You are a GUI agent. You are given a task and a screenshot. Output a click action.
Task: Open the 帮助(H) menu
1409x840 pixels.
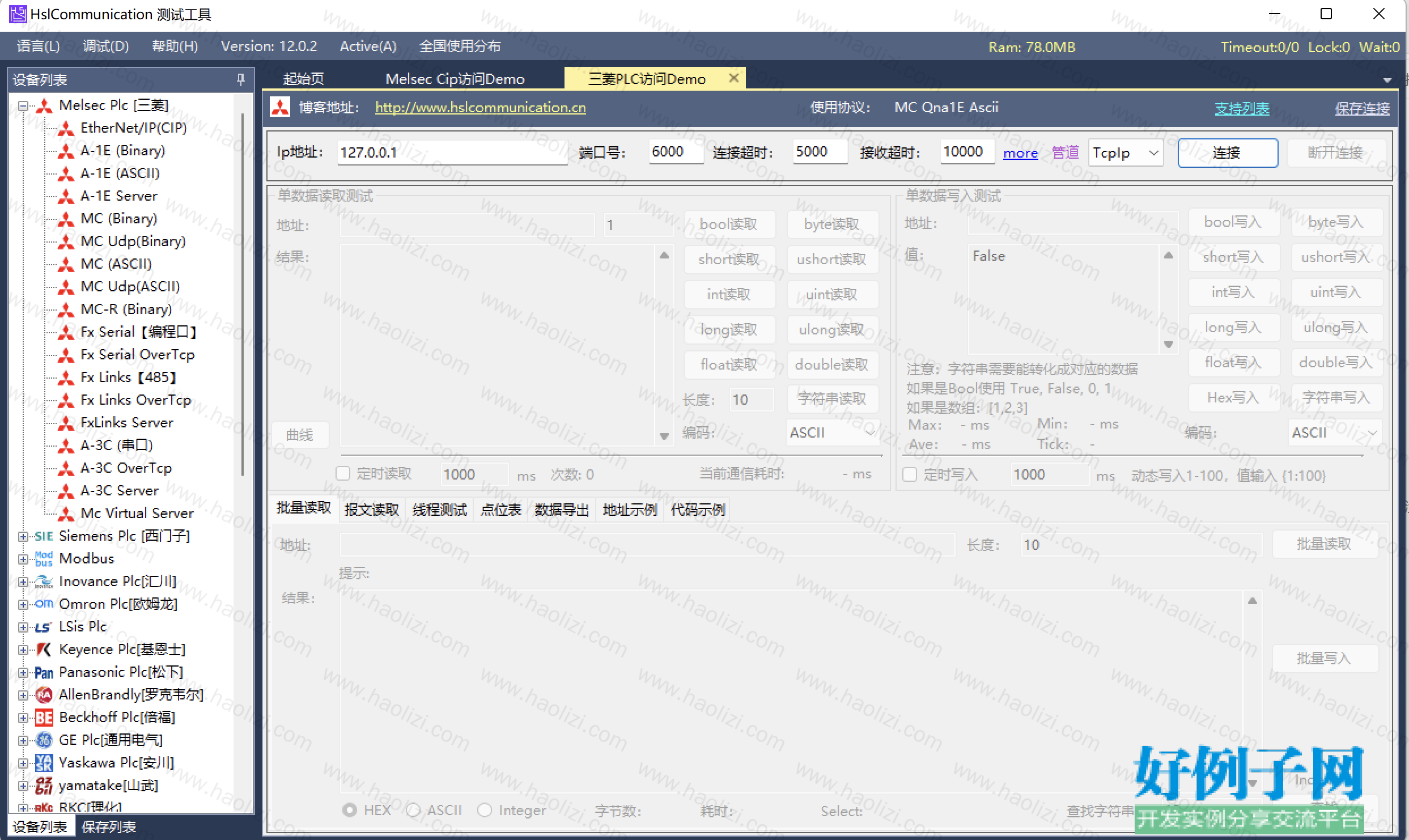(175, 46)
